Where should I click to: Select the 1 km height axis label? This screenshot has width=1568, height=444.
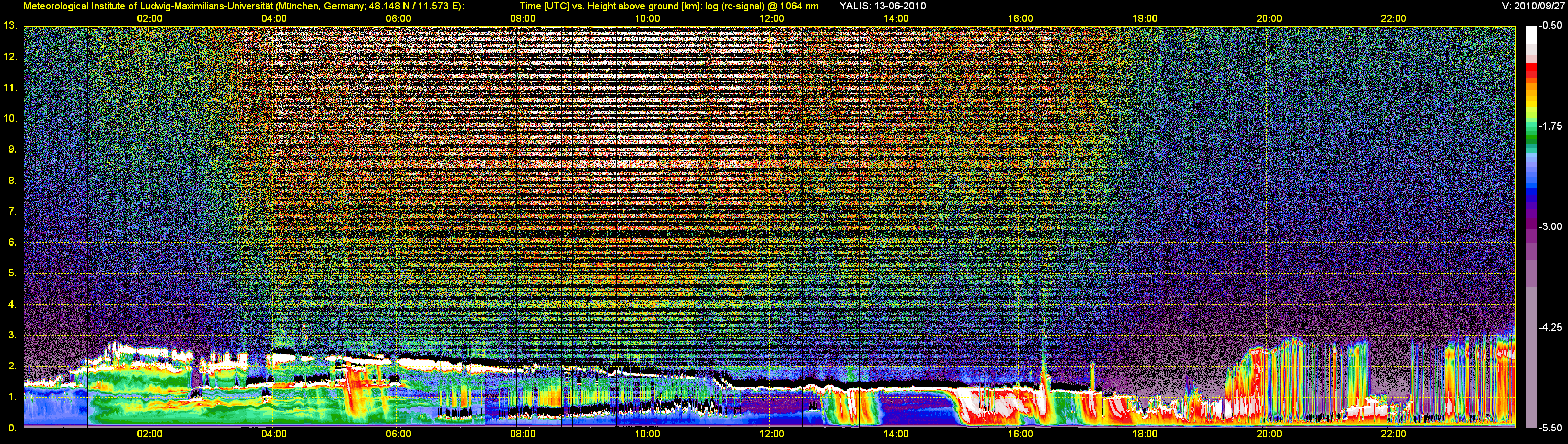[x=12, y=396]
